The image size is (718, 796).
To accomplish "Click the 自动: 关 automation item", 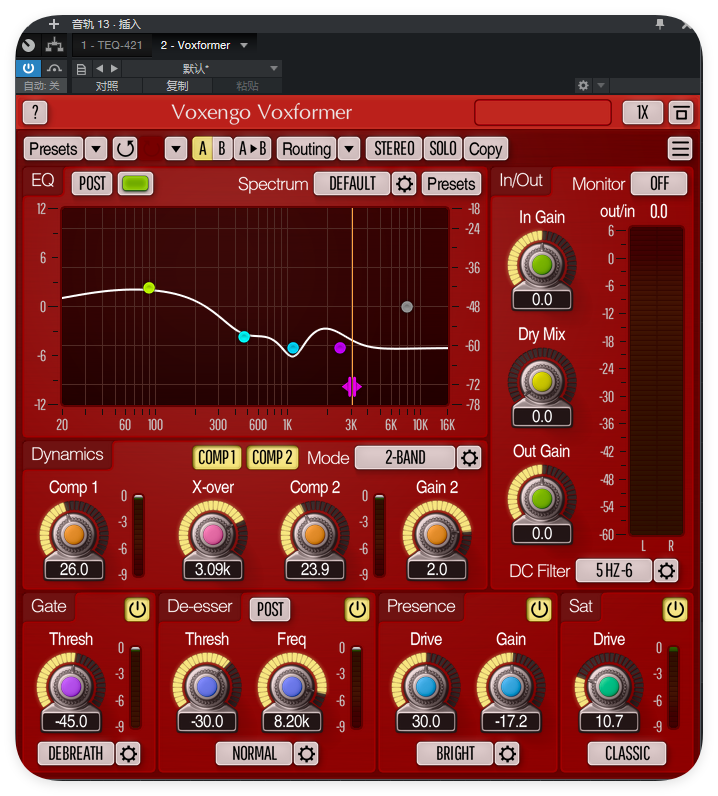I will (42, 86).
